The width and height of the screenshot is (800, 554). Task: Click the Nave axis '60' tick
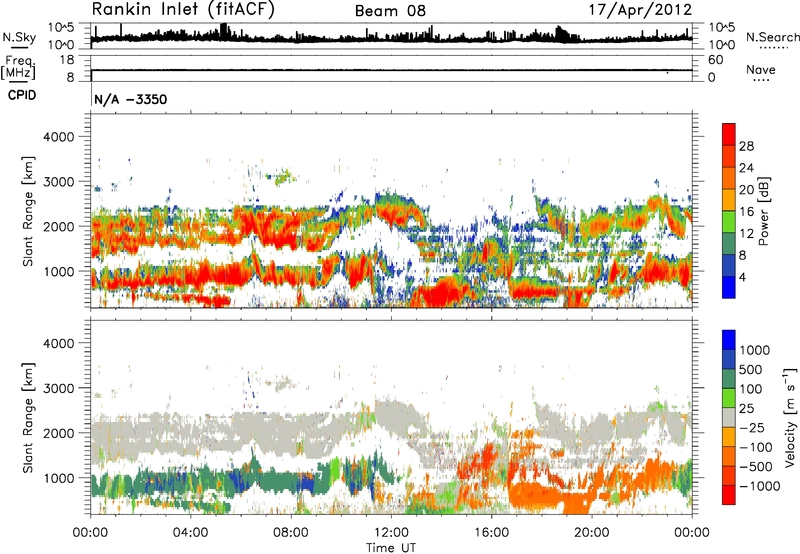click(x=715, y=60)
